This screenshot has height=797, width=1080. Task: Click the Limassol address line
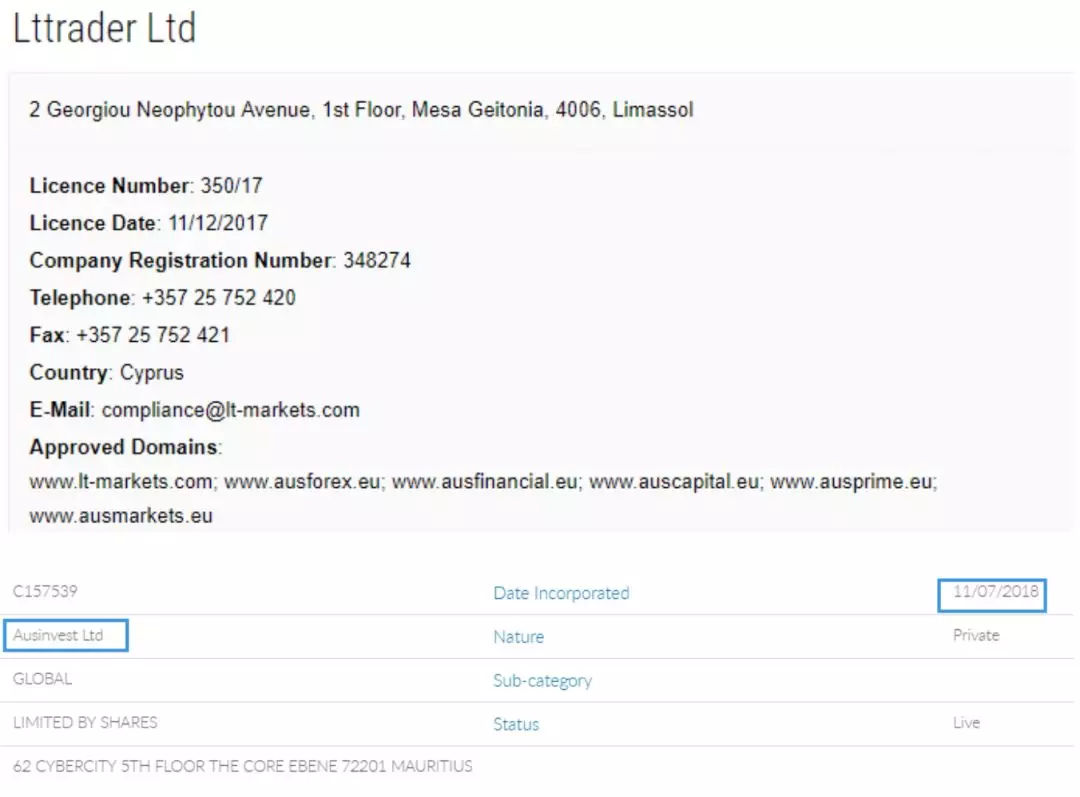point(361,110)
